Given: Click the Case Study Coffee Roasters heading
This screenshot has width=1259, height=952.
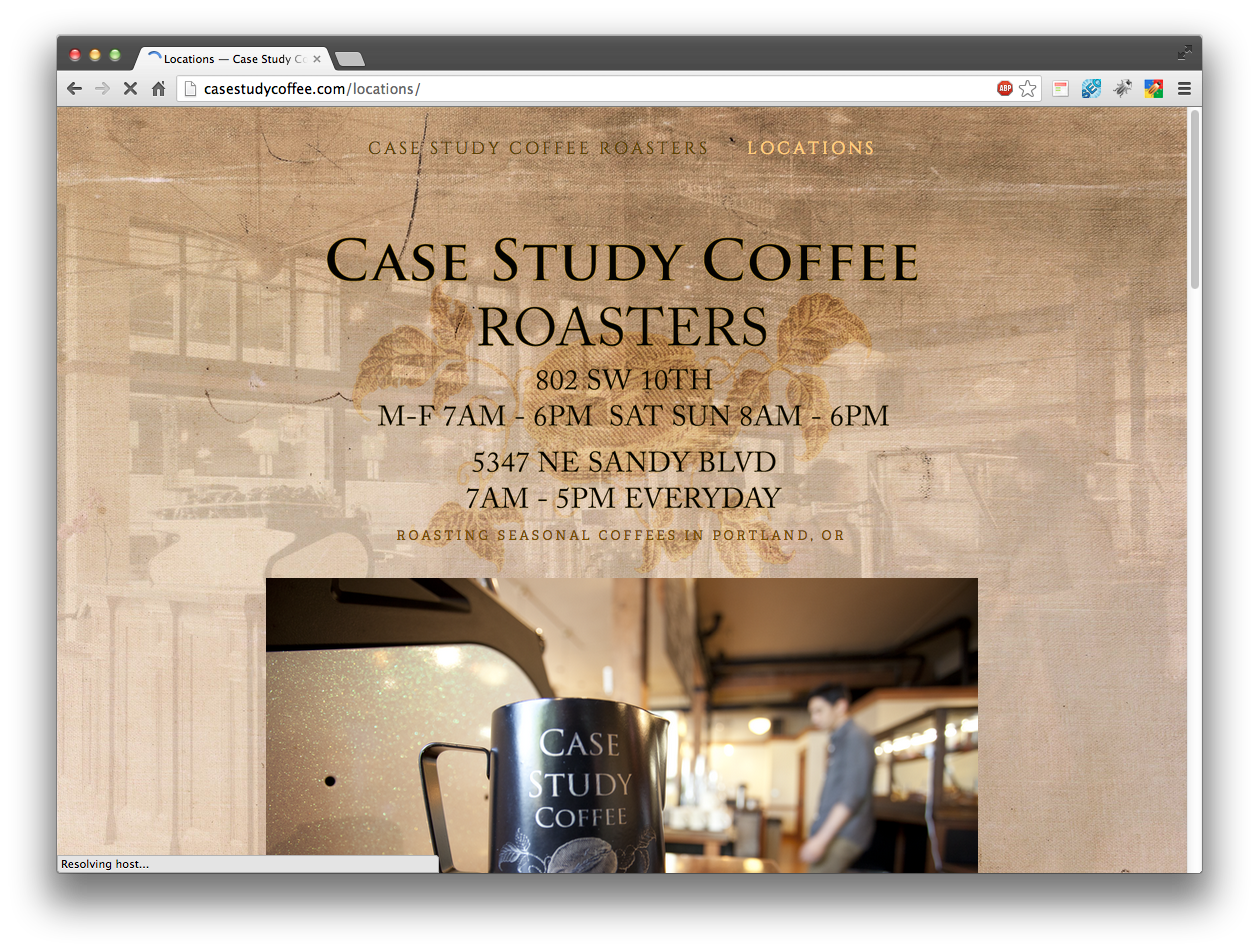Looking at the screenshot, I should pyautogui.click(x=622, y=292).
